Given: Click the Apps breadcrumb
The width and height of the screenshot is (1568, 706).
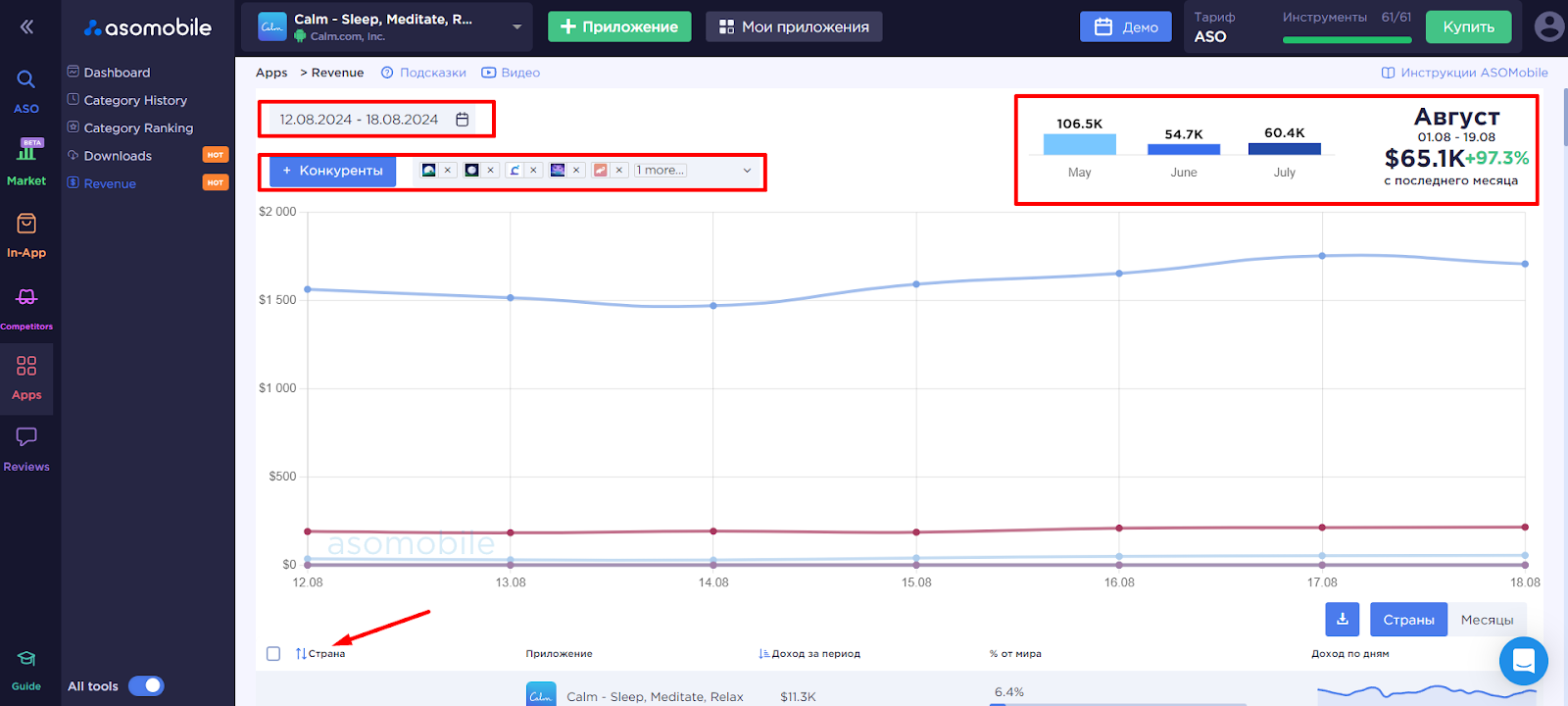Looking at the screenshot, I should tap(271, 73).
